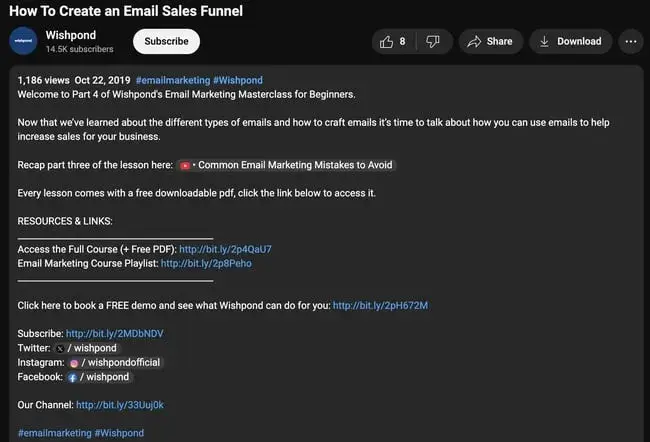Viewport: 650px width, 442px height.
Task: Open the Our Channel bit.ly link
Action: click(x=119, y=405)
